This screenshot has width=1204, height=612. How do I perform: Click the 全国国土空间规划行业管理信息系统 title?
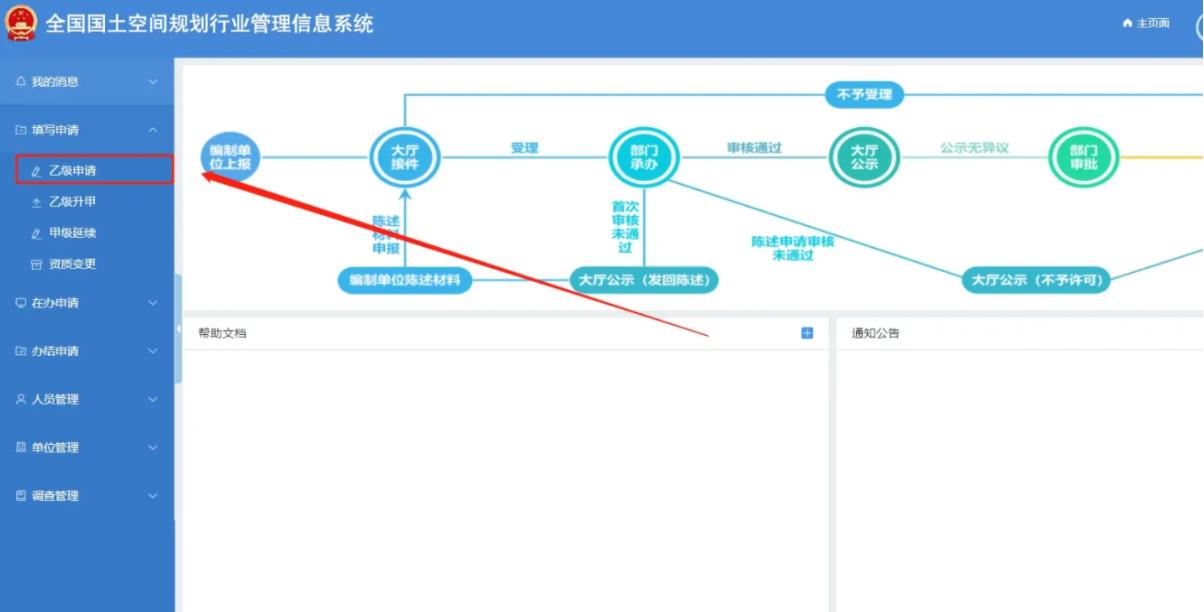click(x=209, y=23)
